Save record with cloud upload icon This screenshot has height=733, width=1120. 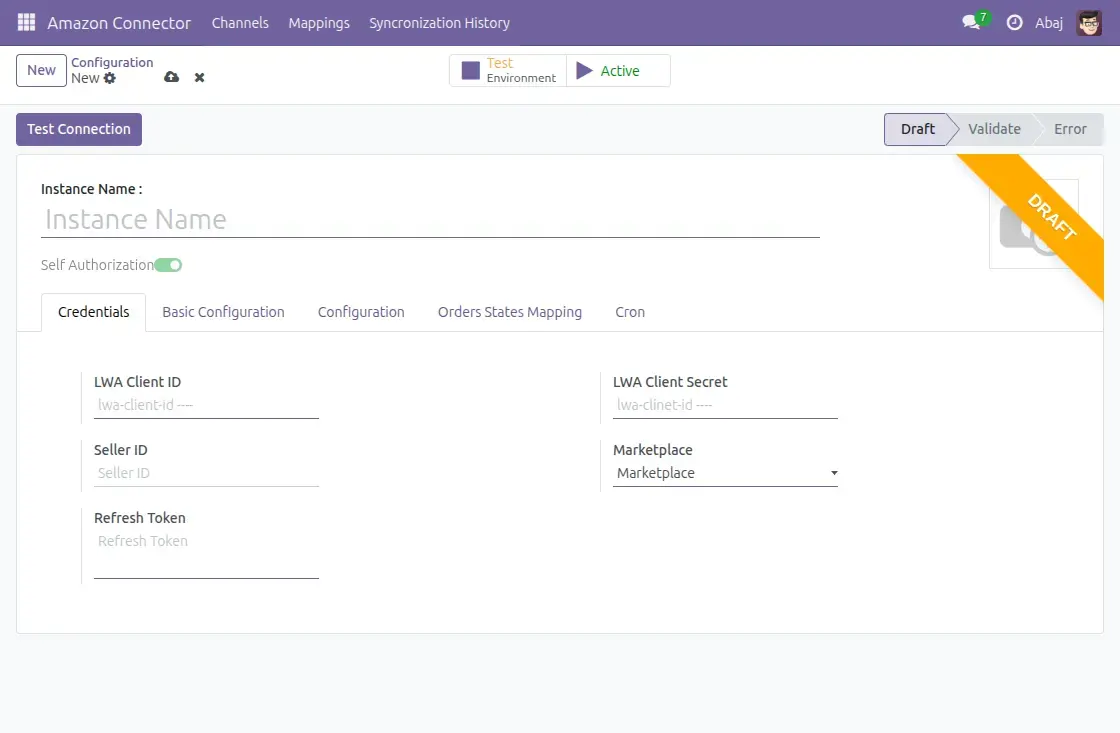172,77
